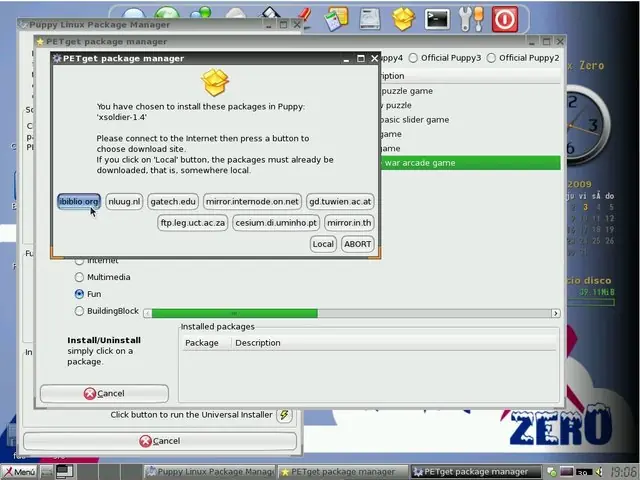The width and height of the screenshot is (640, 480).
Task: Select the Multimedia category radio
Action: 79,277
